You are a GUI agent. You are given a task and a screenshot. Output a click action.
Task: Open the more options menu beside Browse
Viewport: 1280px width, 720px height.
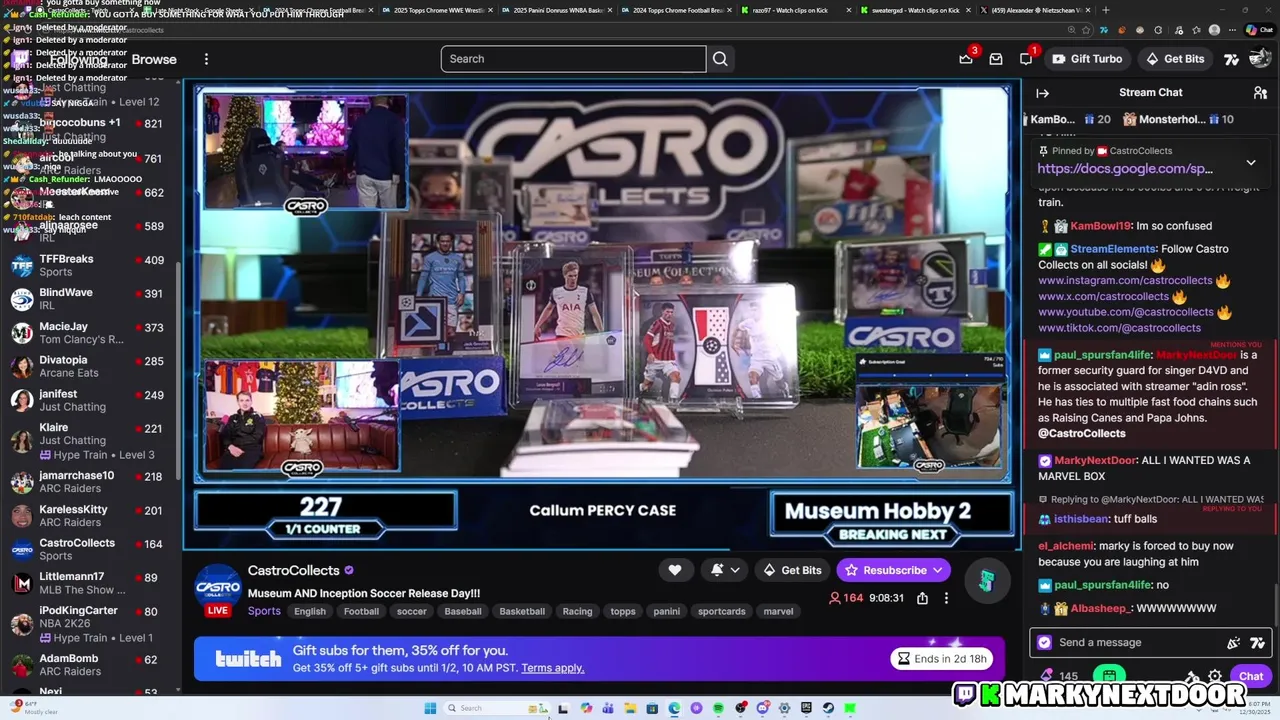click(206, 59)
